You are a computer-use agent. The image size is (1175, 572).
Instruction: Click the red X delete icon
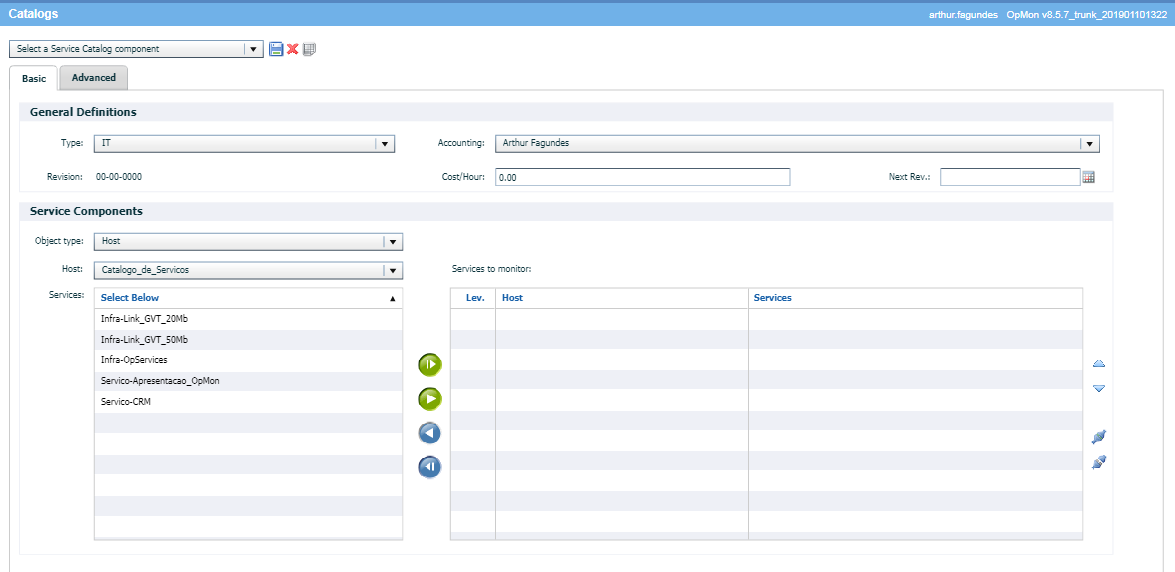[x=293, y=49]
